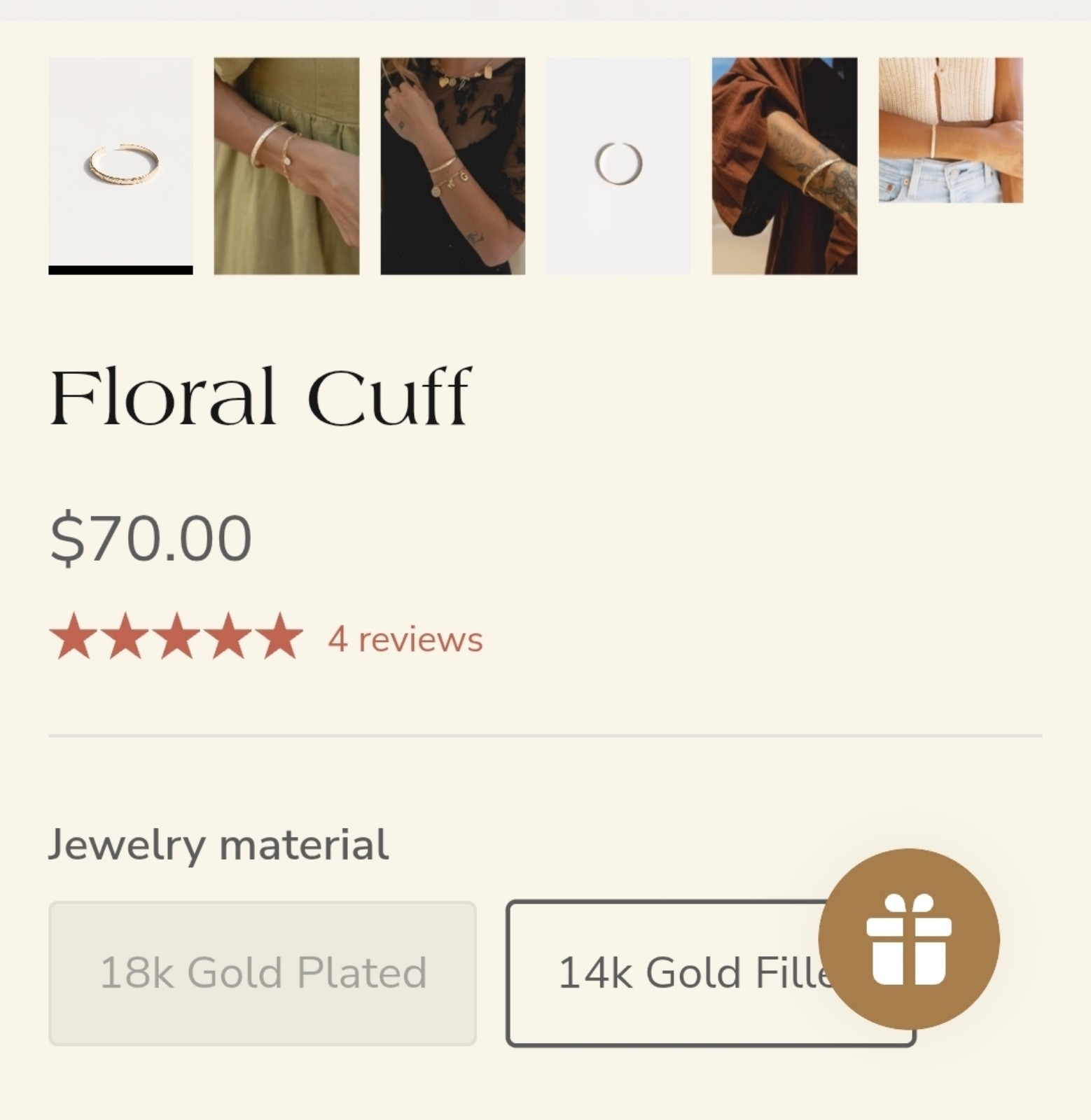The width and height of the screenshot is (1091, 1120).
Task: Click the fifth rating star
Action: 280,637
